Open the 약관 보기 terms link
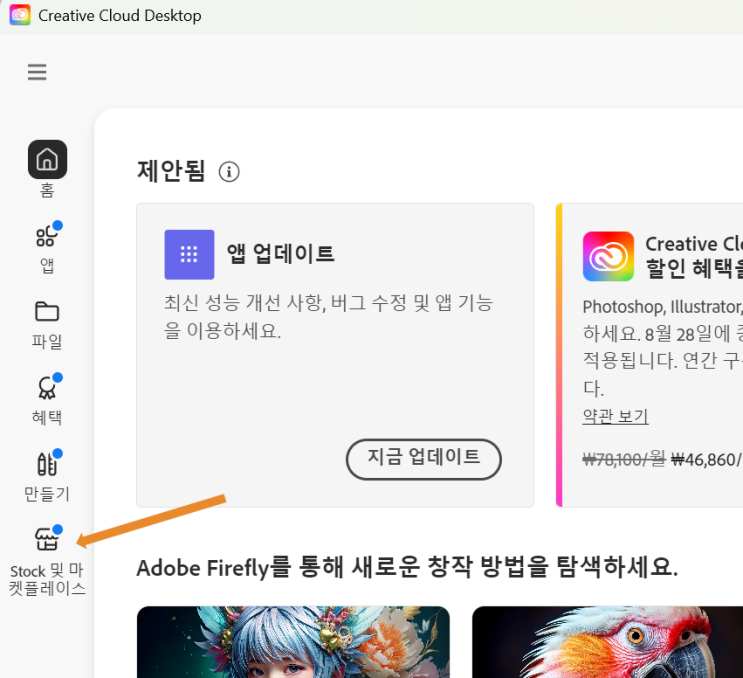 coord(615,416)
